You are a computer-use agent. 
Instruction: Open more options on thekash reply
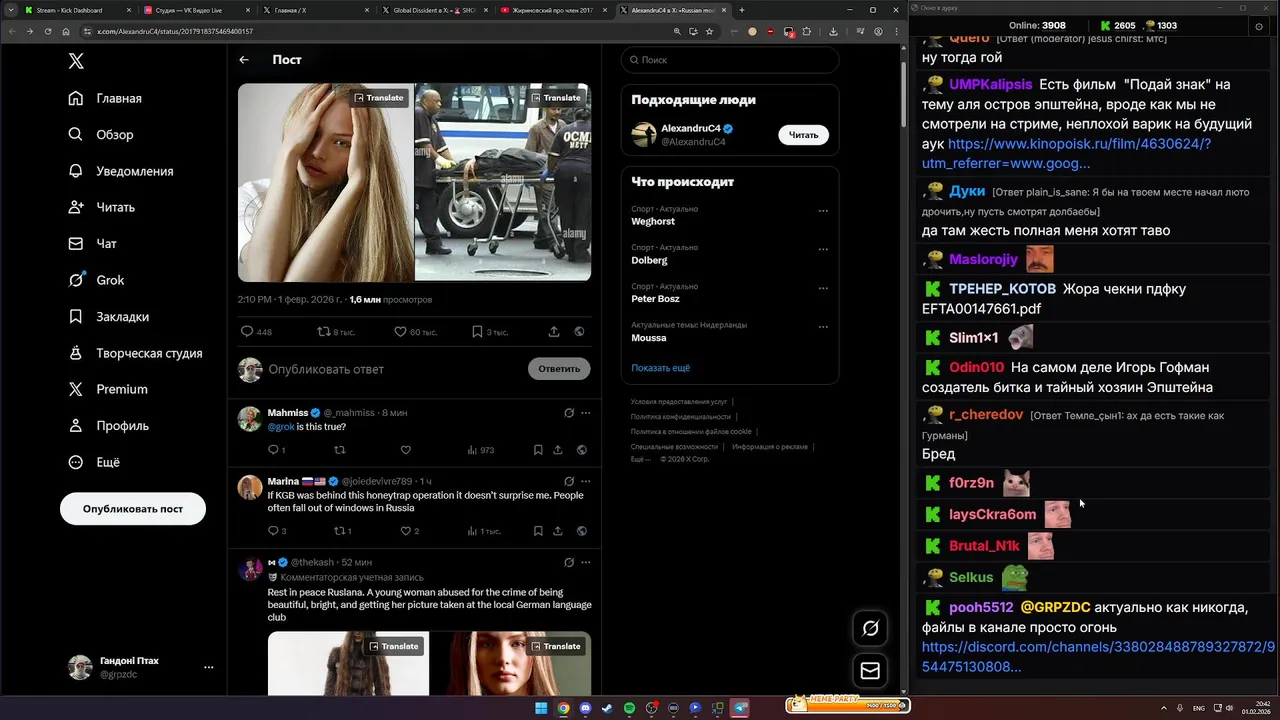pyautogui.click(x=585, y=562)
